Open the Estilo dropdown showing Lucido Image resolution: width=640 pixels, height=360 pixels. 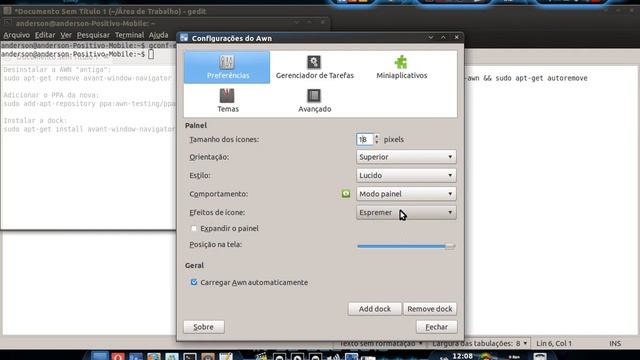[406, 175]
